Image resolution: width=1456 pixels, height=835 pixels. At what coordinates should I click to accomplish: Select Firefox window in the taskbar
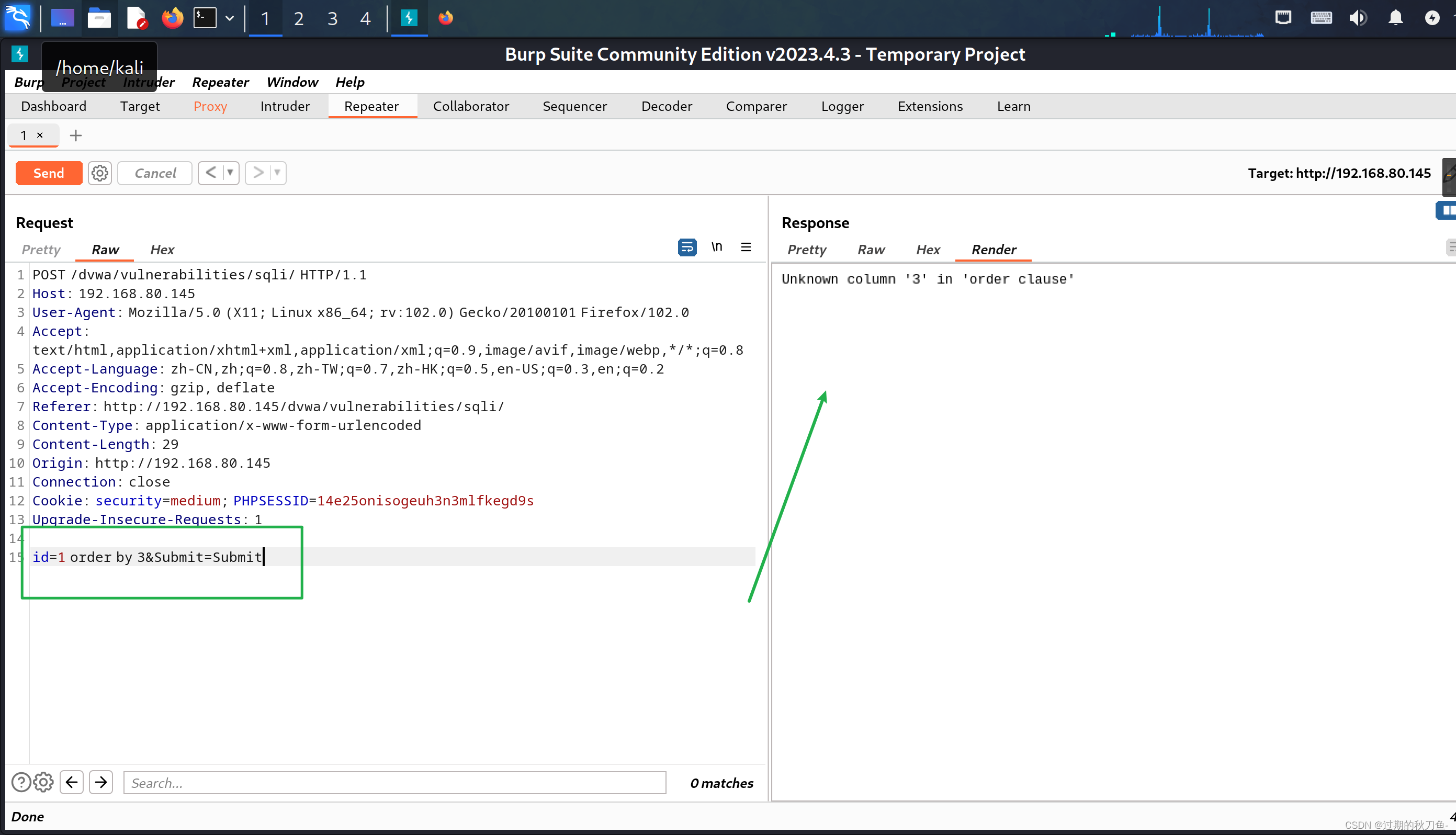click(x=446, y=18)
